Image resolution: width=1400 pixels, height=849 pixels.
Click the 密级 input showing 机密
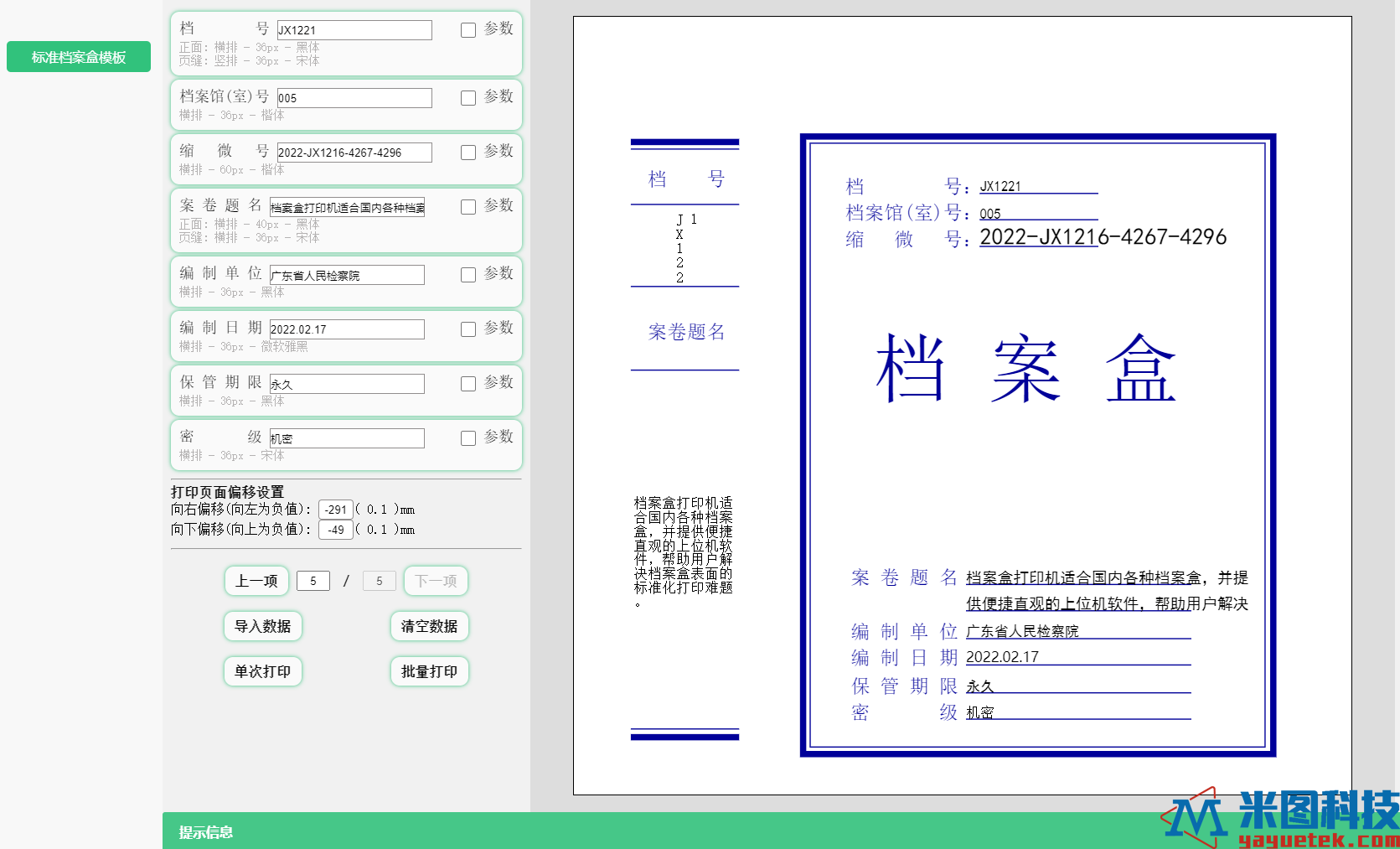point(347,438)
